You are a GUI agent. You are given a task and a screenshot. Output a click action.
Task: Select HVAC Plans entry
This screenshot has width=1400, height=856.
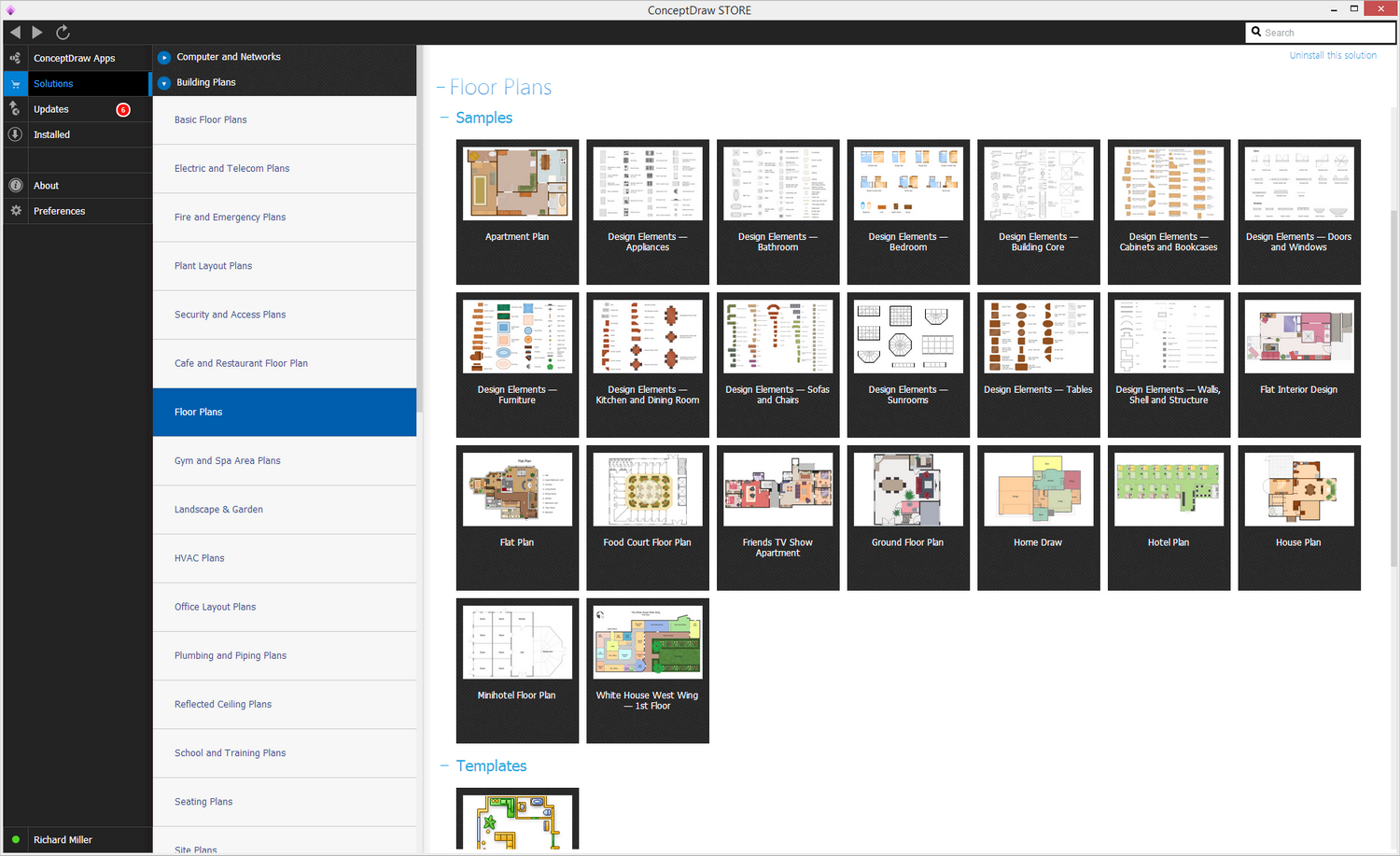(285, 558)
